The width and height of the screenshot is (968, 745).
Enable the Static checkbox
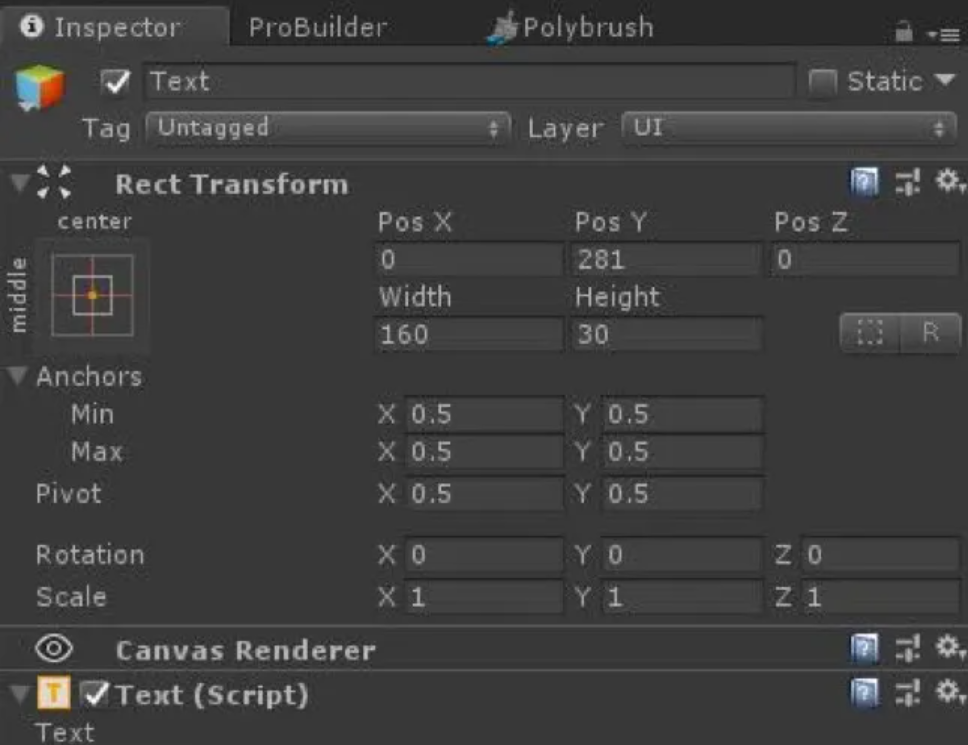pyautogui.click(x=822, y=83)
